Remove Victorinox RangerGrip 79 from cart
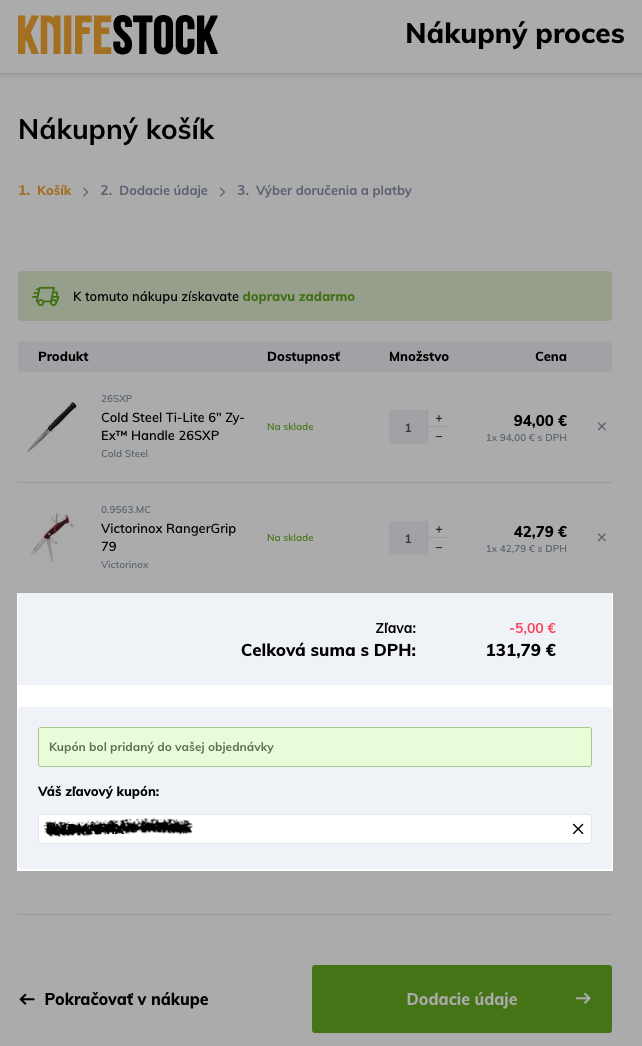The height and width of the screenshot is (1046, 642). point(602,537)
